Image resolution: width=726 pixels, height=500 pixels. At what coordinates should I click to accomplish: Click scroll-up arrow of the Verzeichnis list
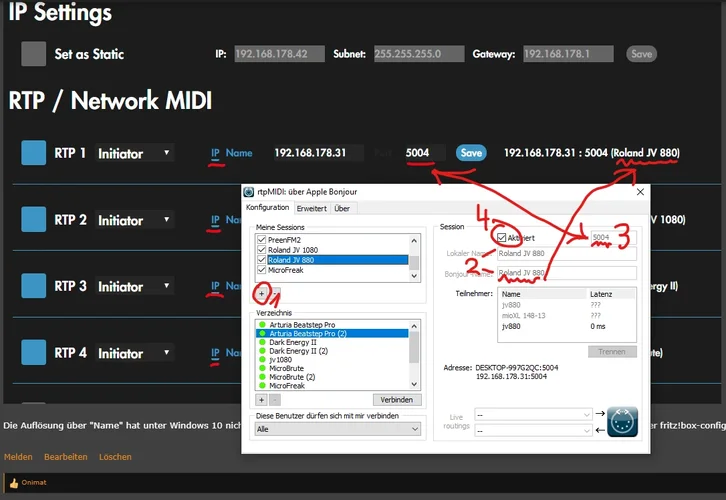(x=414, y=326)
